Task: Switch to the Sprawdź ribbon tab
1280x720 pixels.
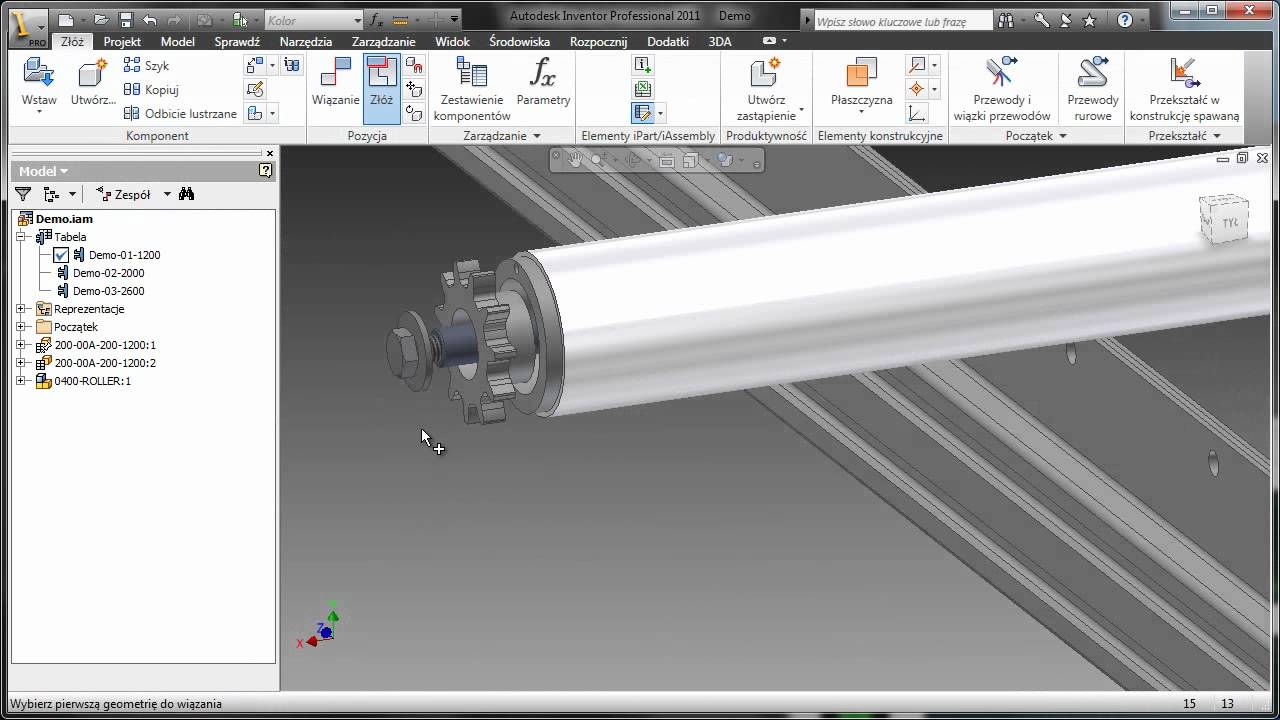Action: click(x=237, y=42)
